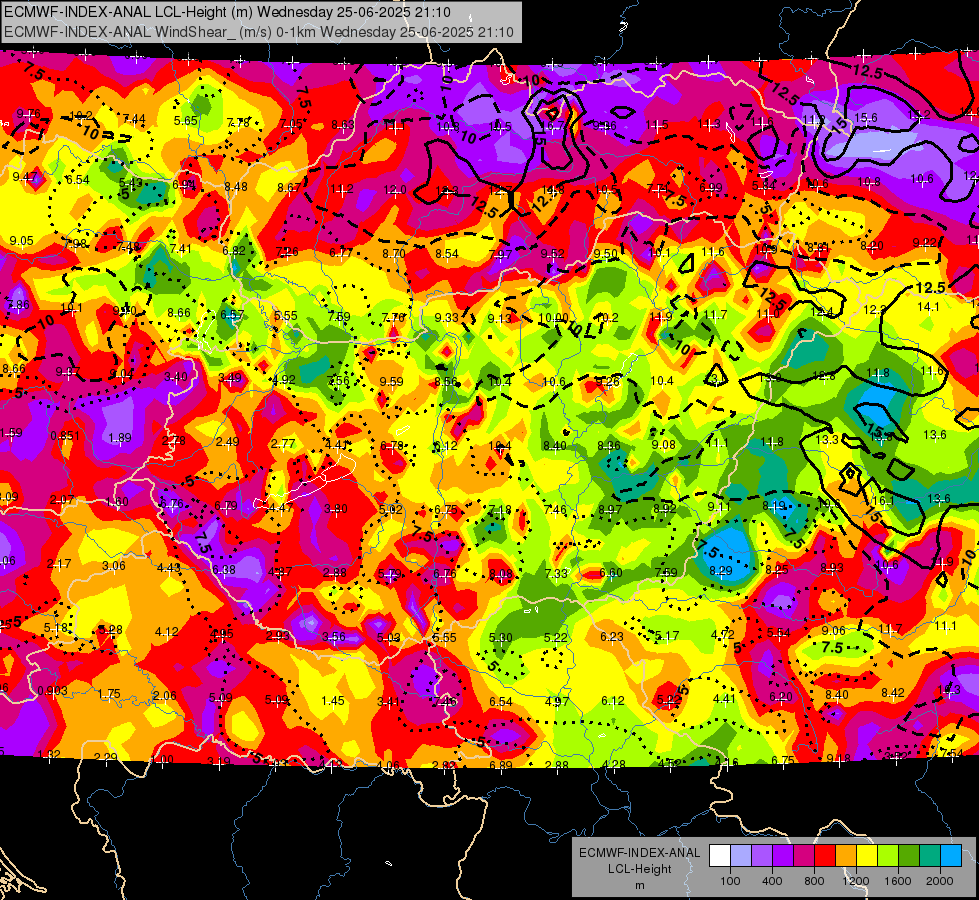Click the wind shear value '2.49'
Screen dimensions: 979x900
pyautogui.click(x=227, y=442)
